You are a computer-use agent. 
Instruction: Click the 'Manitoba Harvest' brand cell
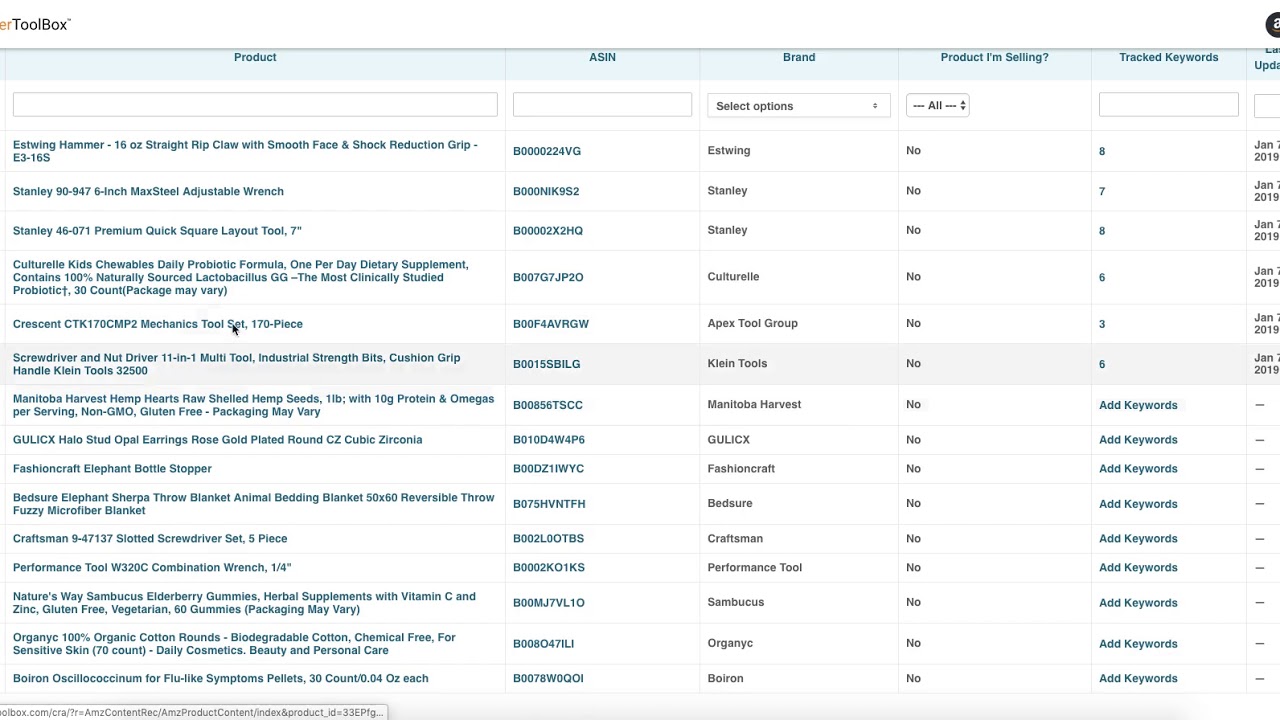pyautogui.click(x=754, y=404)
